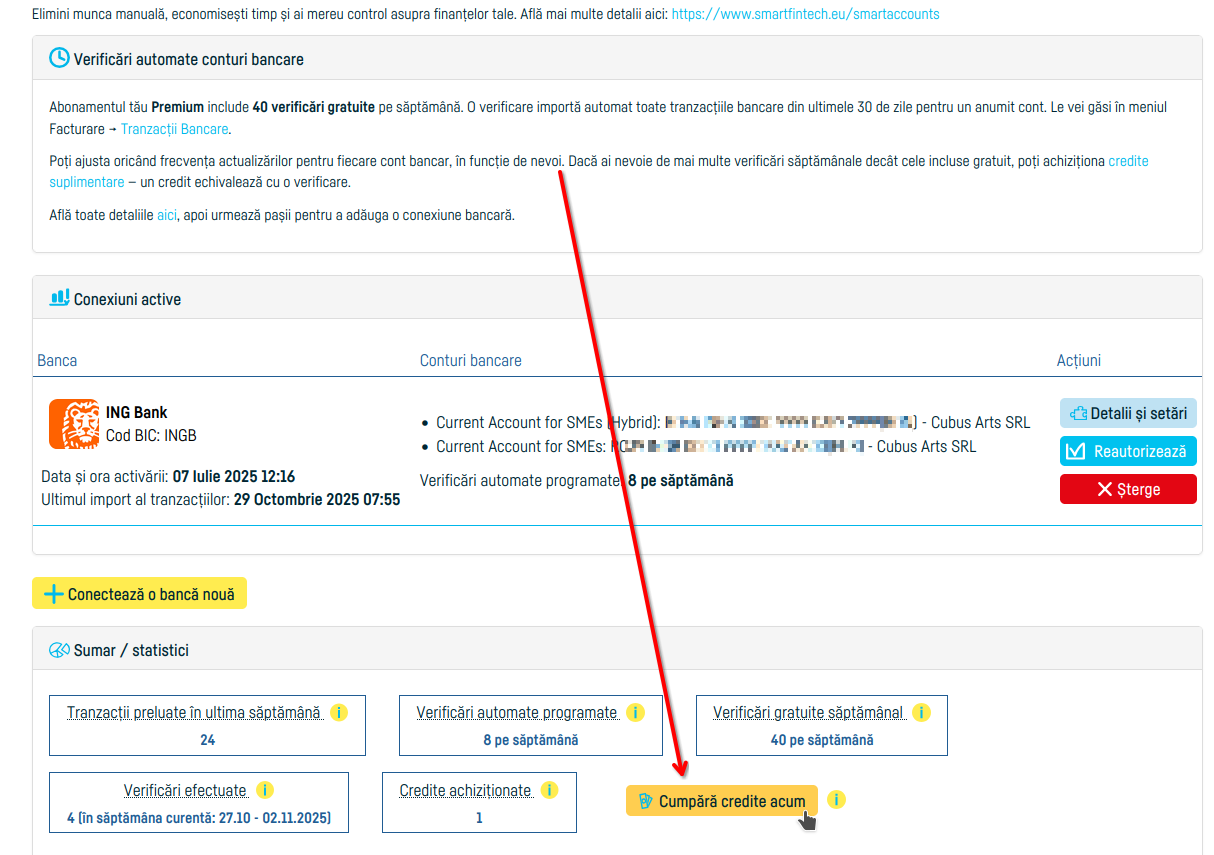Screen dimensions: 1214x855
Task: Click info icon beside Tranzacții preluate în ultima săptămână
Action: pyautogui.click(x=338, y=713)
